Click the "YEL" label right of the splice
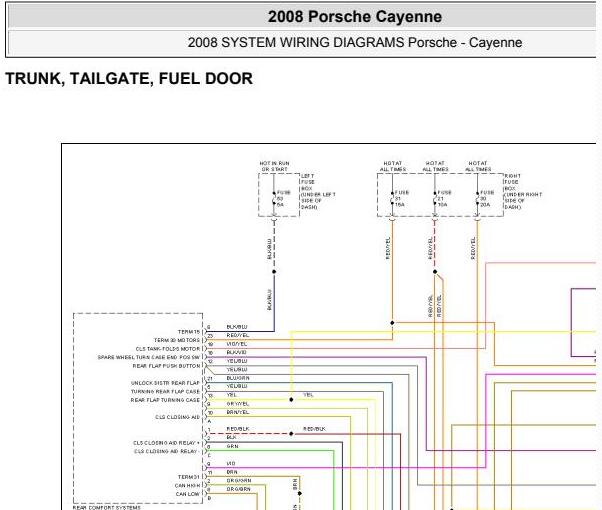Screen dimensions: 602x510 (x=308, y=395)
